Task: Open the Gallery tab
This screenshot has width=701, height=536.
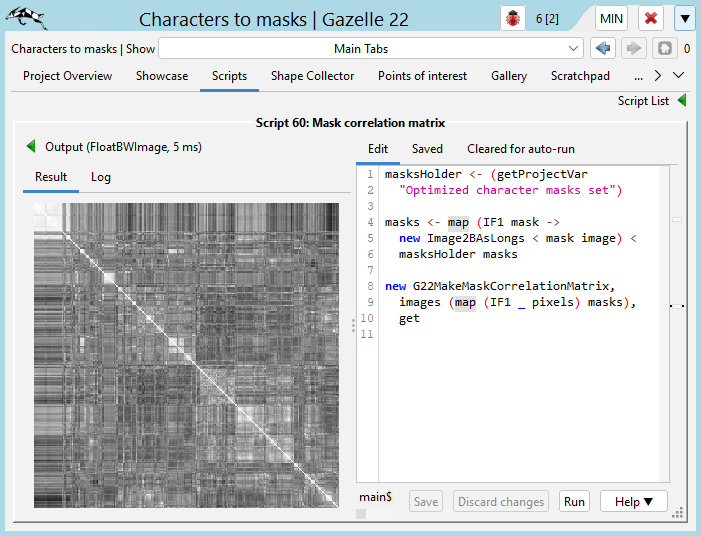Action: (x=508, y=76)
